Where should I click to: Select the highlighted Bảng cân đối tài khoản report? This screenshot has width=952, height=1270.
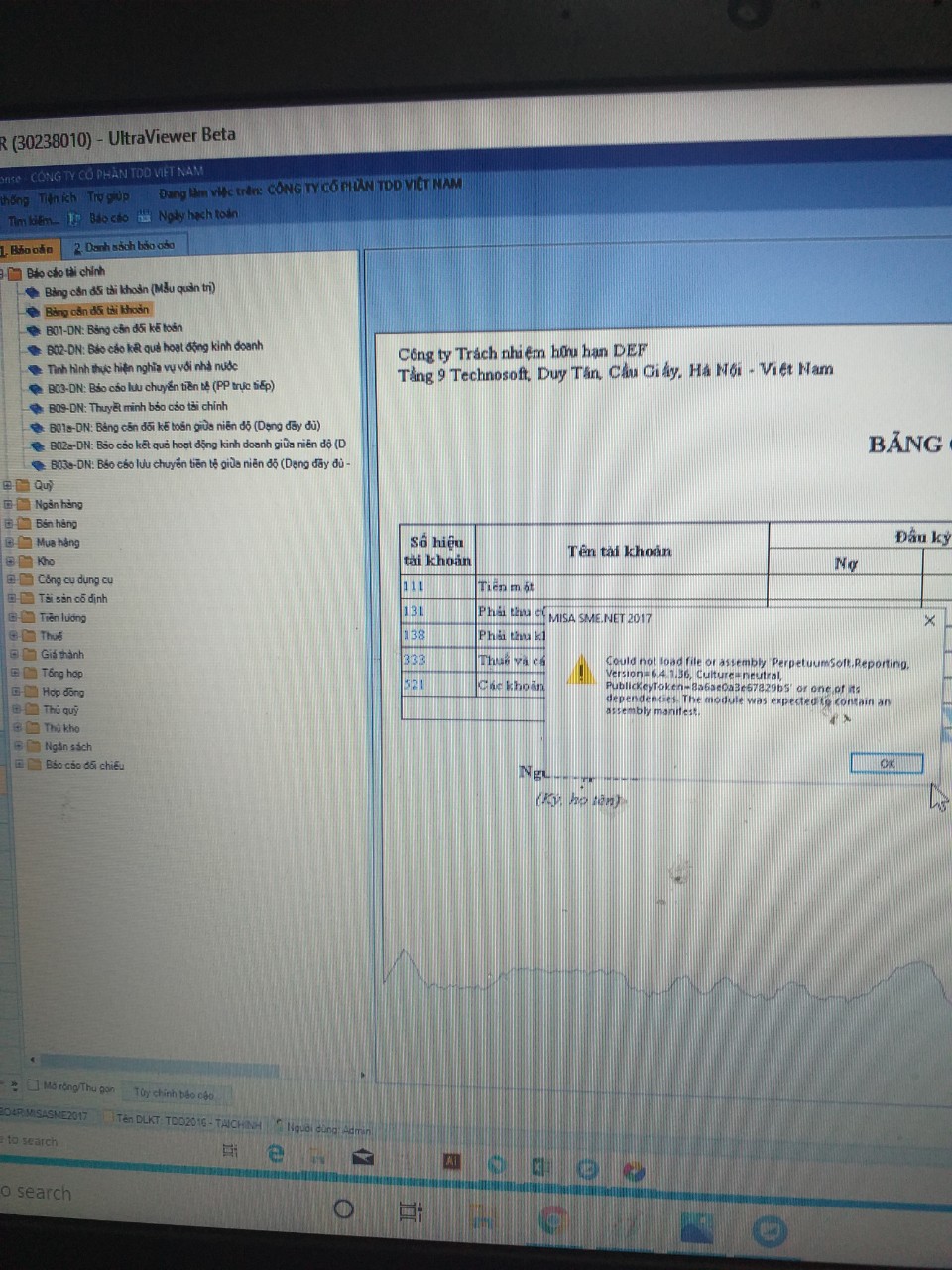pyautogui.click(x=97, y=310)
